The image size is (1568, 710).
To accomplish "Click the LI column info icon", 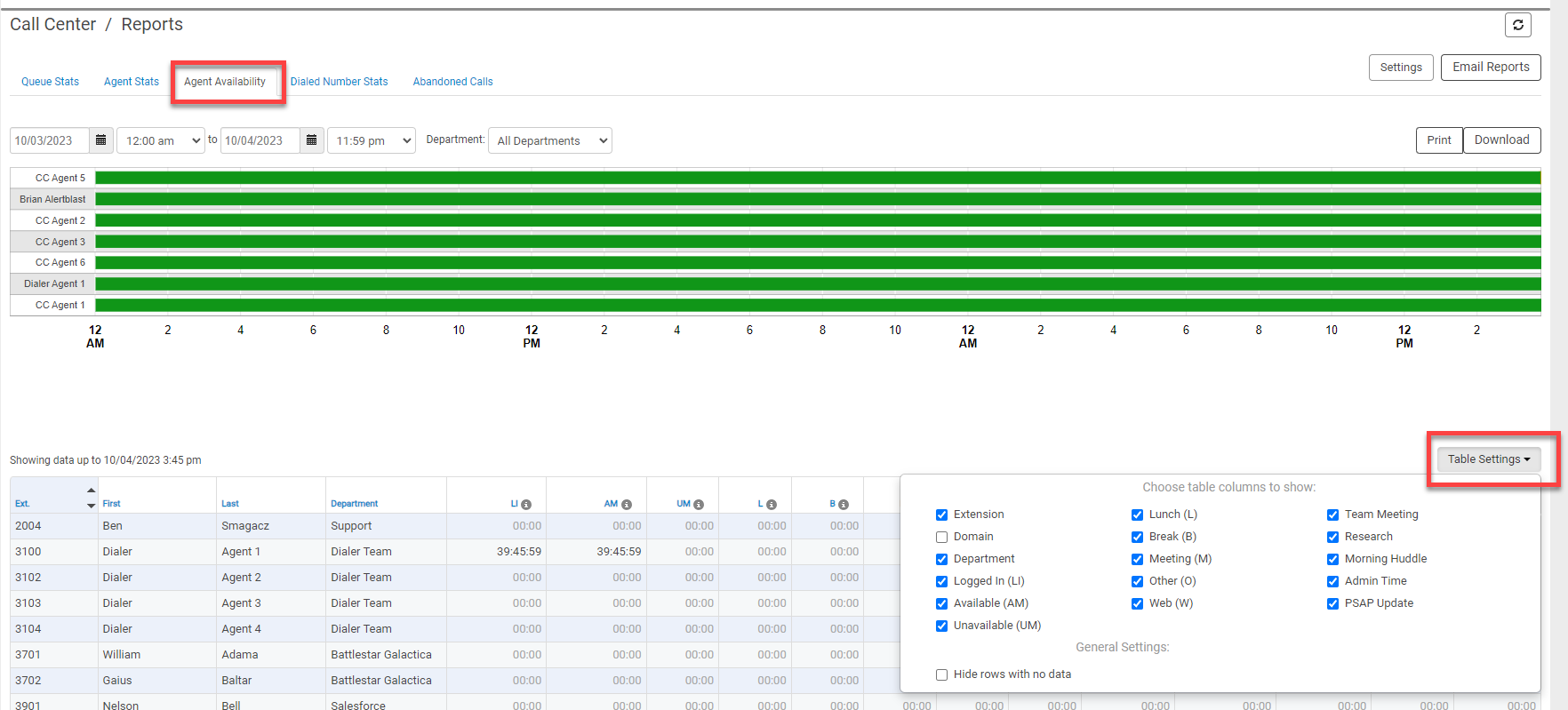I will click(x=526, y=505).
